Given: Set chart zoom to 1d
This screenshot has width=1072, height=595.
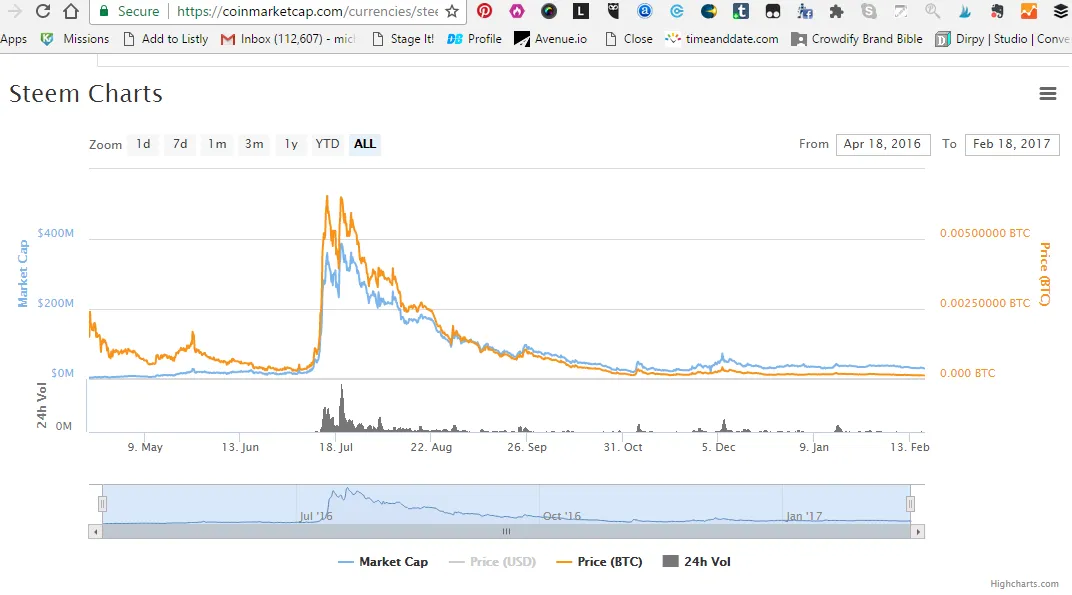Looking at the screenshot, I should (x=143, y=144).
